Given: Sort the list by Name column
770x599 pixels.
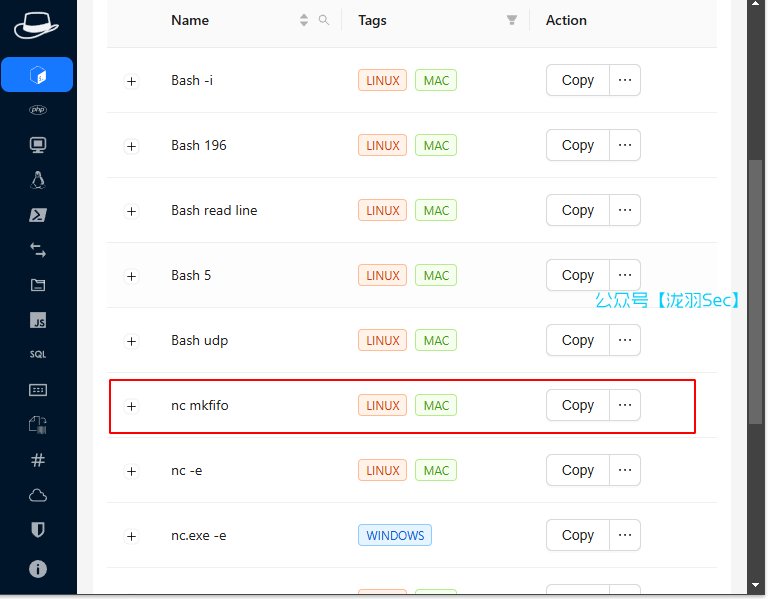Looking at the screenshot, I should 304,20.
